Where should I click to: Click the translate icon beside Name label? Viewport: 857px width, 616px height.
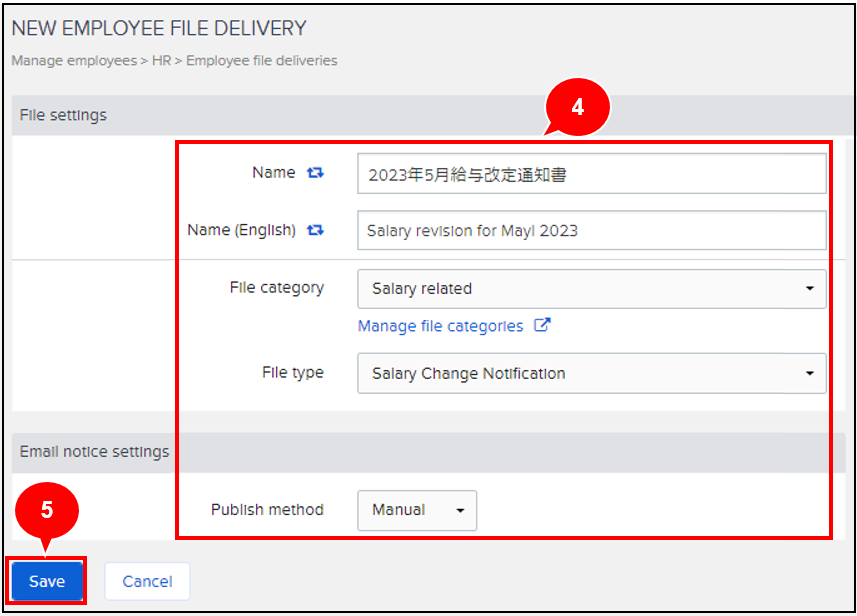[x=315, y=173]
